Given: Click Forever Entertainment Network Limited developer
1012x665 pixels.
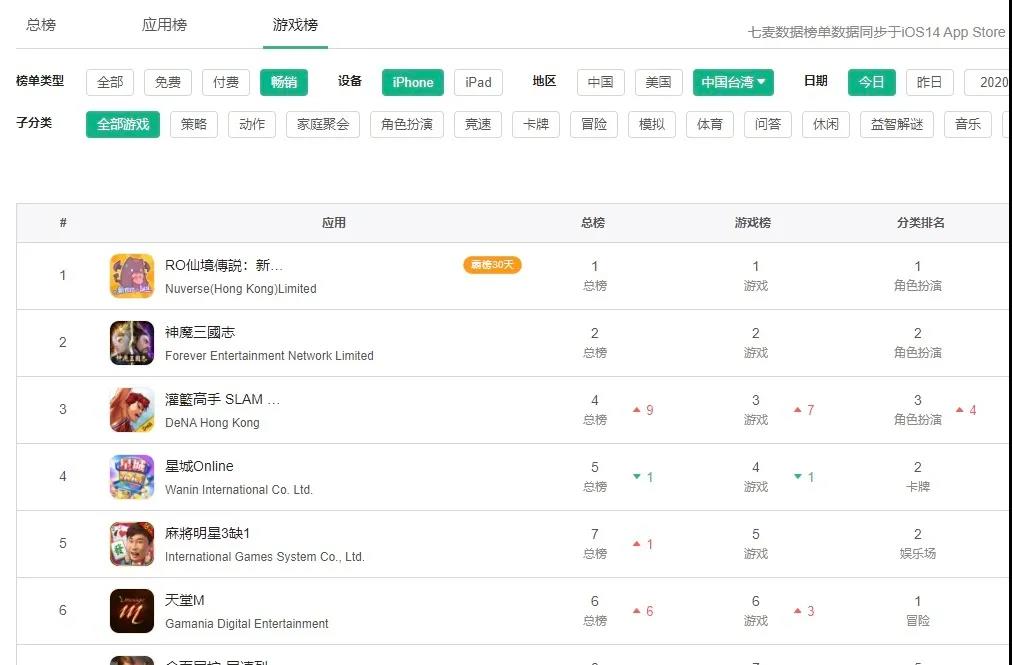Looking at the screenshot, I should [269, 356].
